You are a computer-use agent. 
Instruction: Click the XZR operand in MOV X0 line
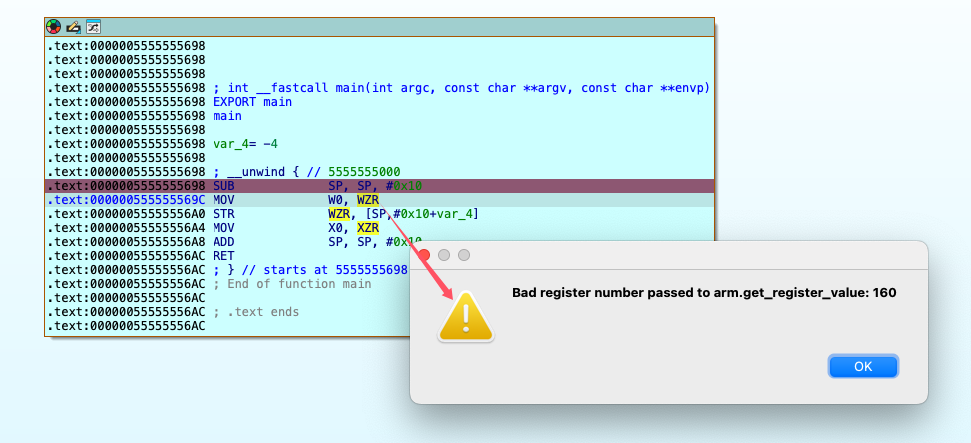click(367, 228)
